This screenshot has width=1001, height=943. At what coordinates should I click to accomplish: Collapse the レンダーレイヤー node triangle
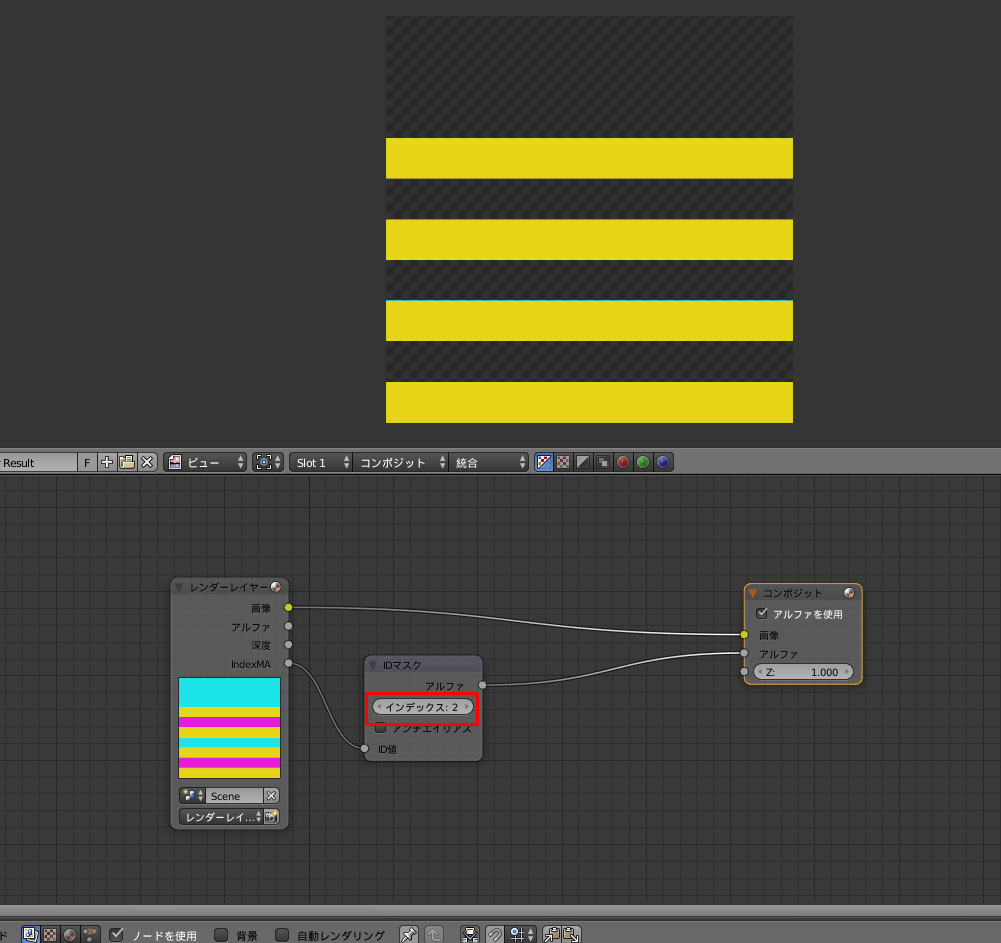(x=179, y=587)
